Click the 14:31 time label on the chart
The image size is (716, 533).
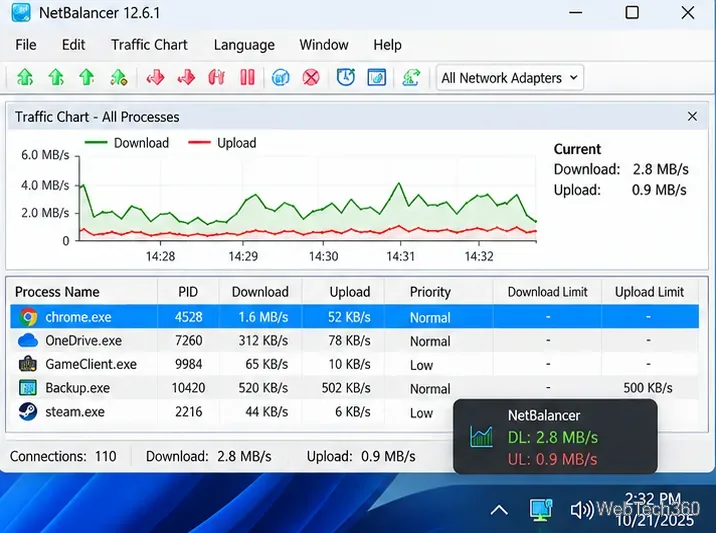[x=400, y=256]
